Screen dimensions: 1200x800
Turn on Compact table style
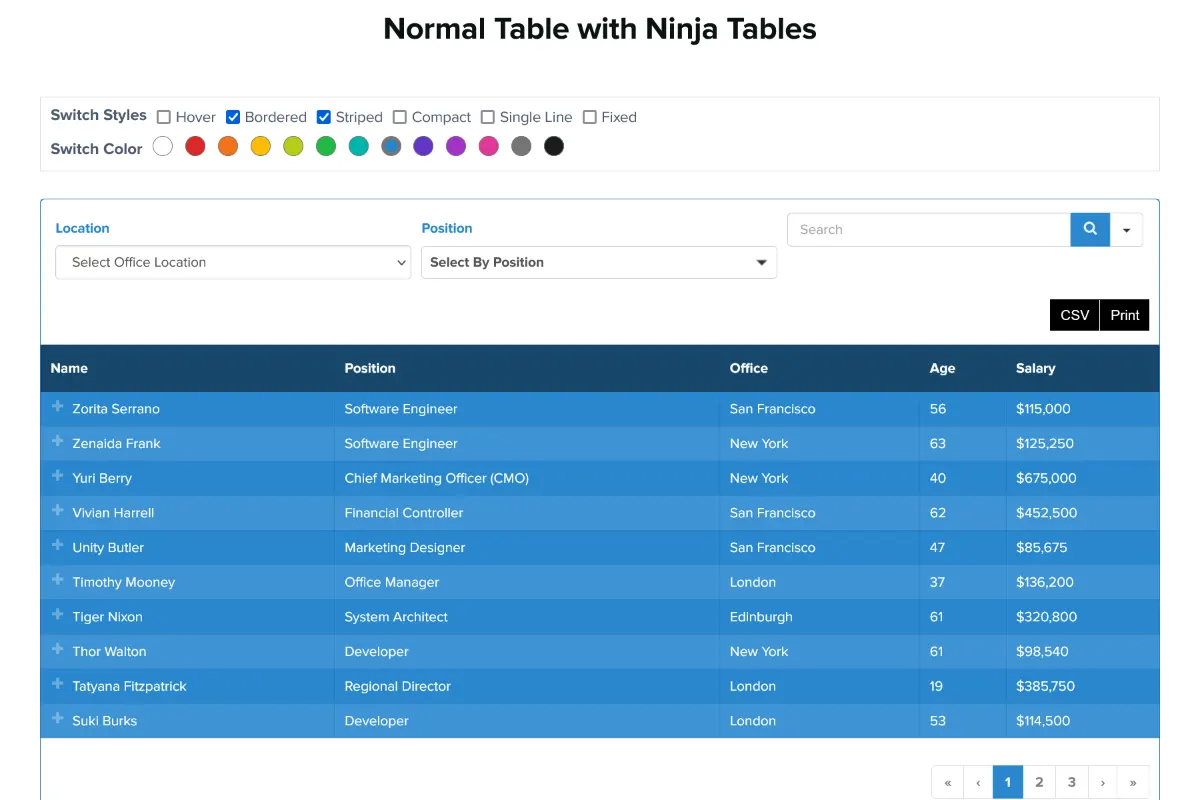(x=400, y=117)
